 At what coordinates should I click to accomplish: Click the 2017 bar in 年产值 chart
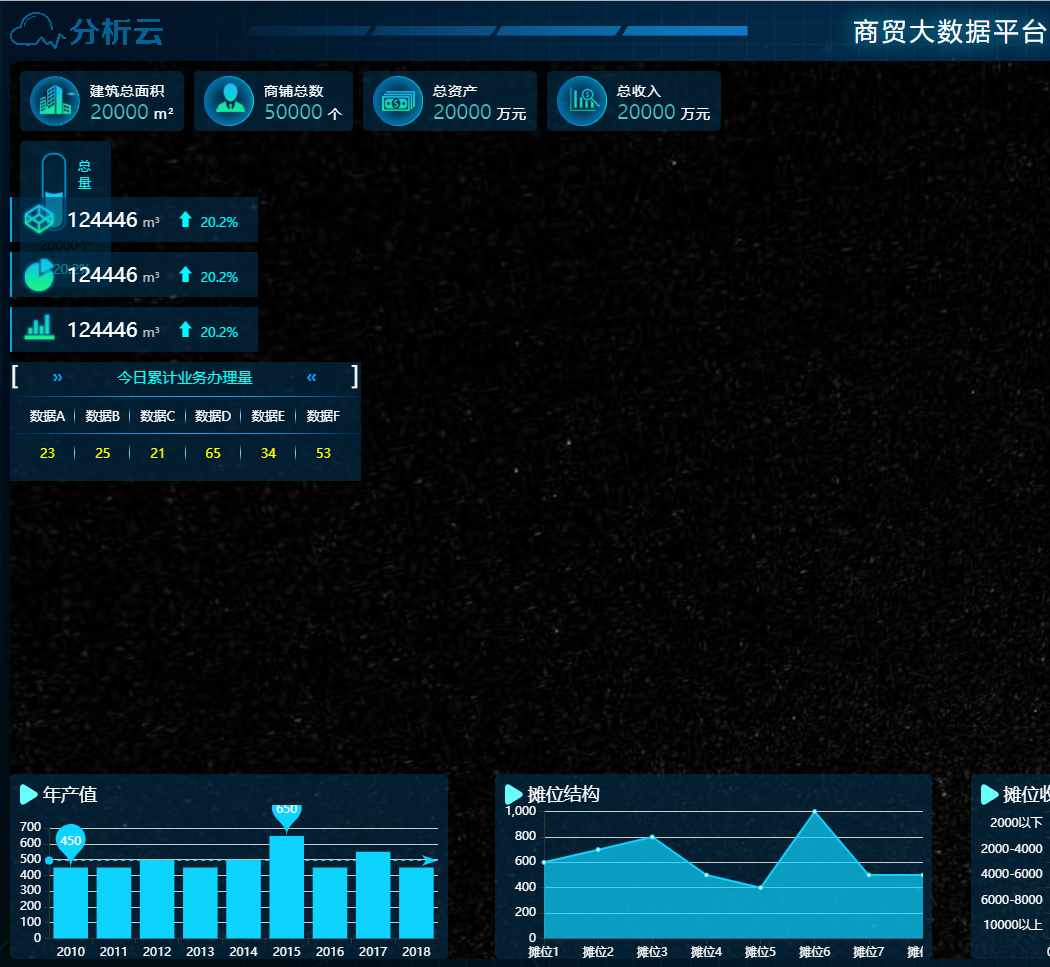click(373, 895)
